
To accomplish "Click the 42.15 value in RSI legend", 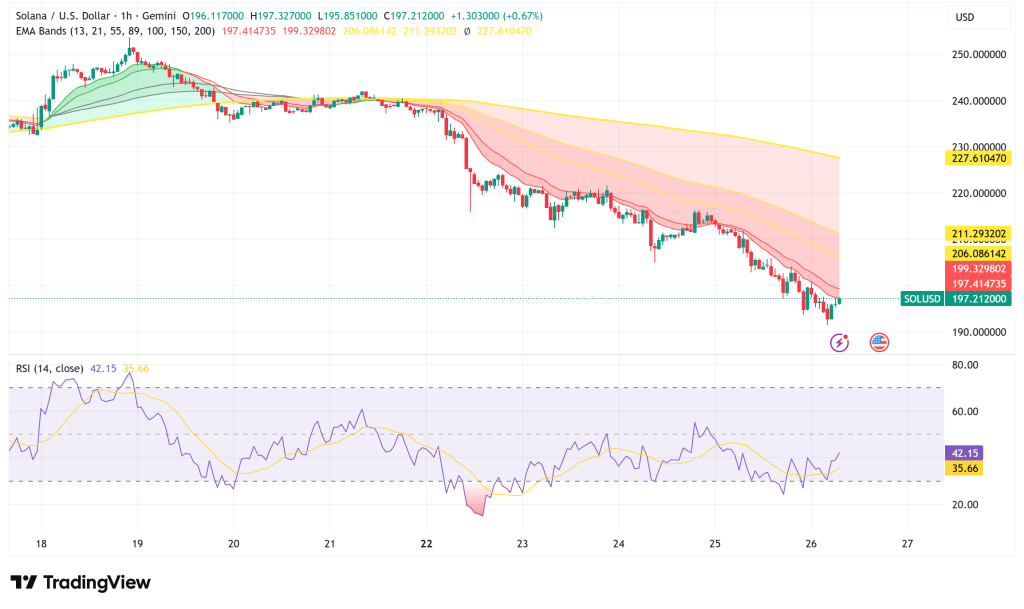I will (103, 369).
